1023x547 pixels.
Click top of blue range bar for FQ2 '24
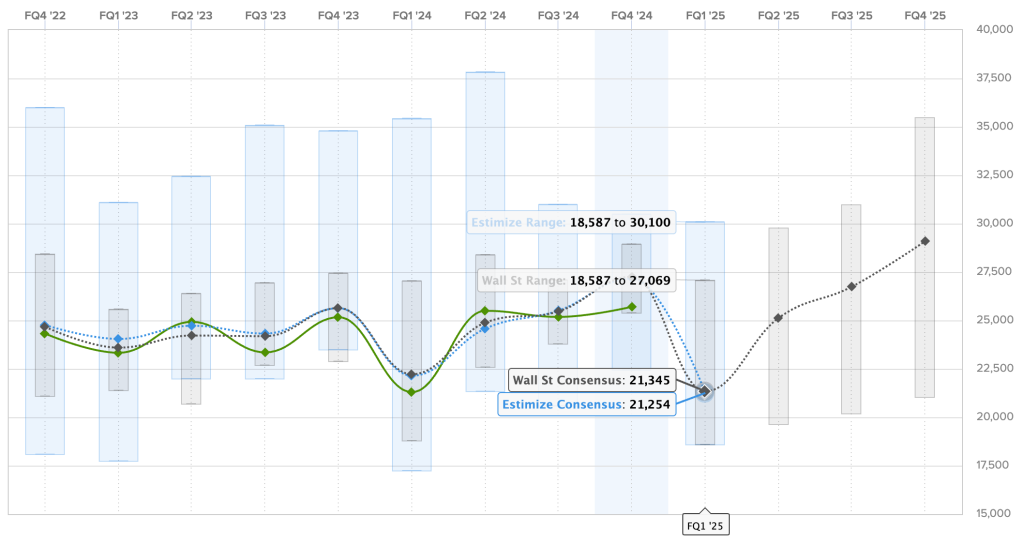485,73
